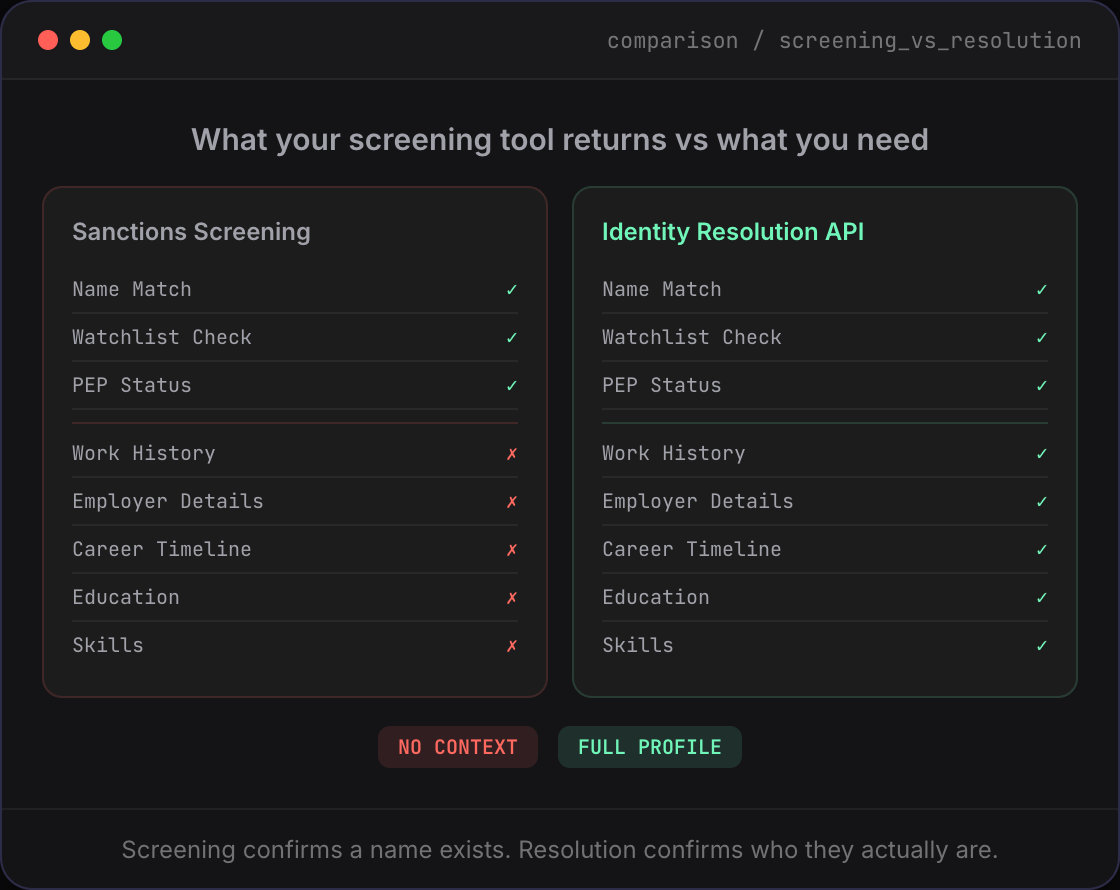The width and height of the screenshot is (1120, 890).
Task: Click the green check mark on Career Timeline
Action: (1041, 549)
